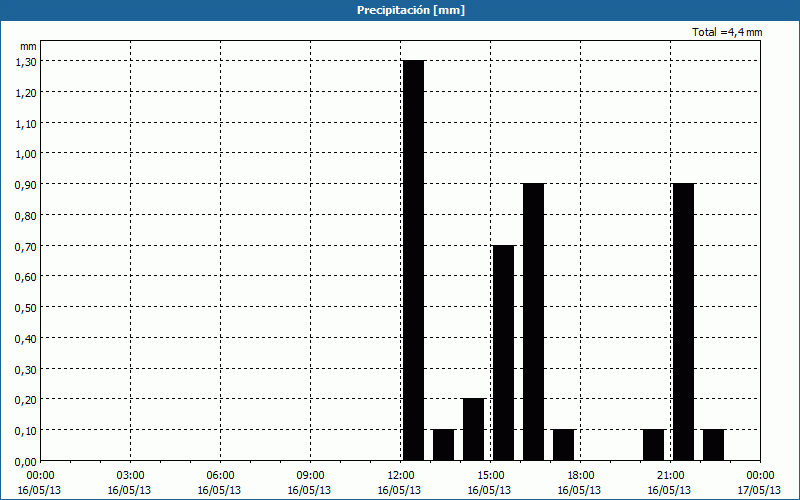
Task: Click the 0,40 y-axis value
Action: pos(26,338)
